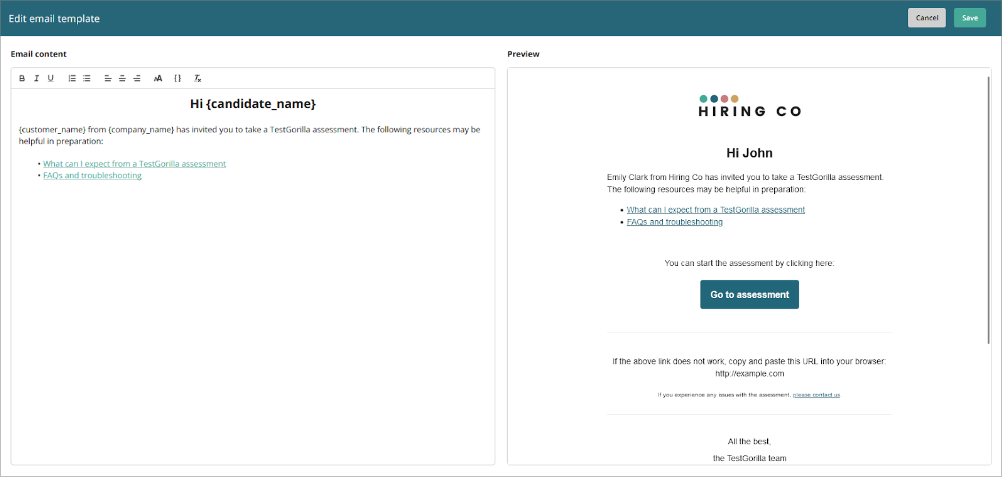Click the Hiring Co logo in the preview
1002x477 pixels.
click(x=750, y=106)
